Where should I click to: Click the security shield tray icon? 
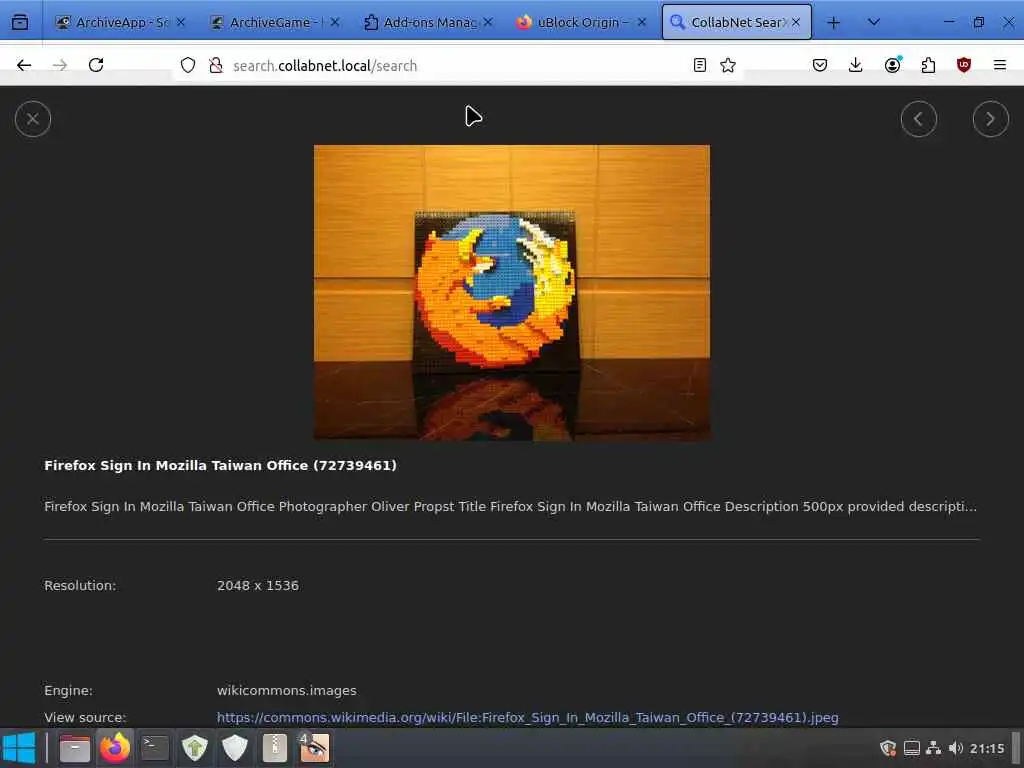click(888, 748)
